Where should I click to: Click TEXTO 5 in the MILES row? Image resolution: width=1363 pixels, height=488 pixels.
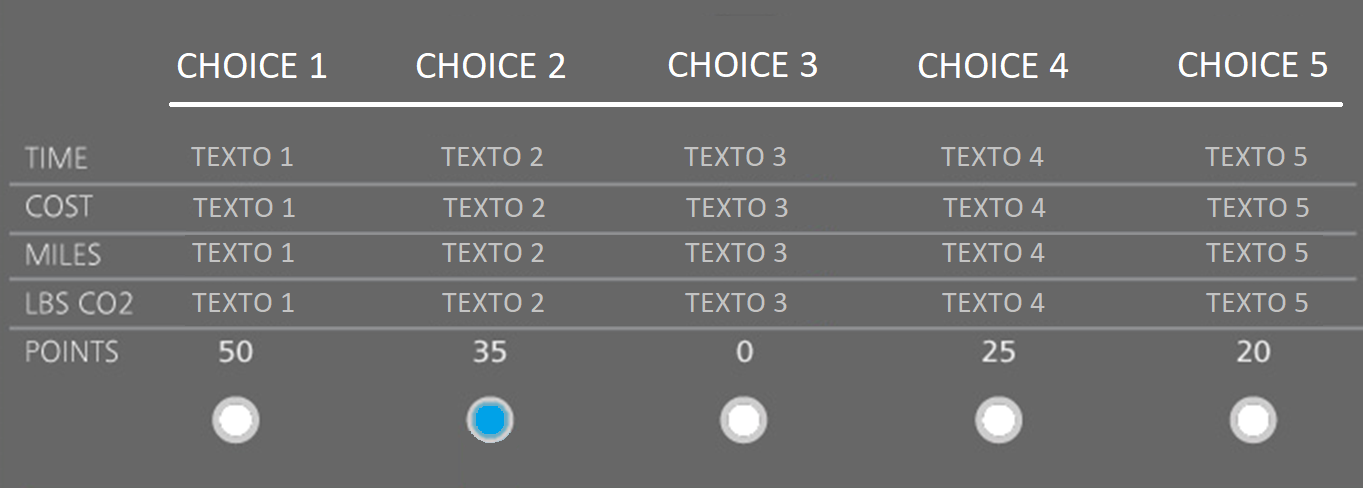(x=1257, y=253)
